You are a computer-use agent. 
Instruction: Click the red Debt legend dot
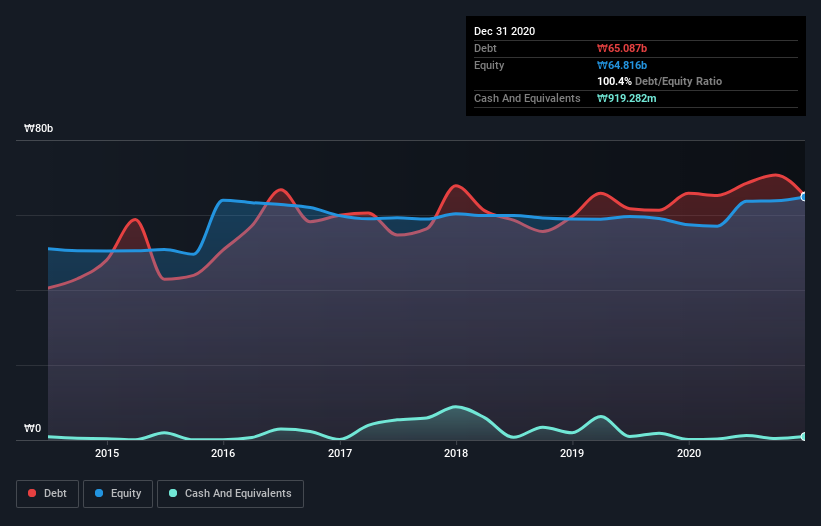[32, 493]
